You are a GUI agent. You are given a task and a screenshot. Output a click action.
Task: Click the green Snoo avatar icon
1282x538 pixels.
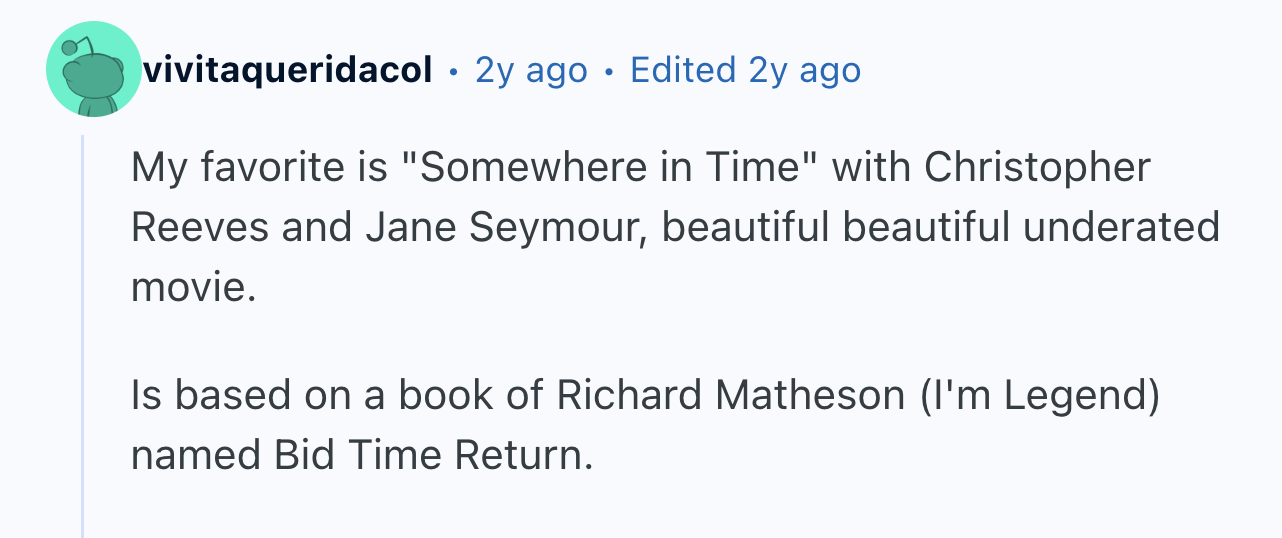93,69
